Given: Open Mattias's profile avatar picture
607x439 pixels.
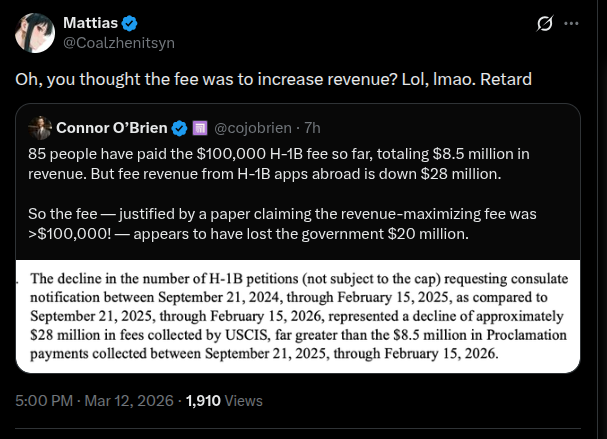Looking at the screenshot, I should [35, 33].
